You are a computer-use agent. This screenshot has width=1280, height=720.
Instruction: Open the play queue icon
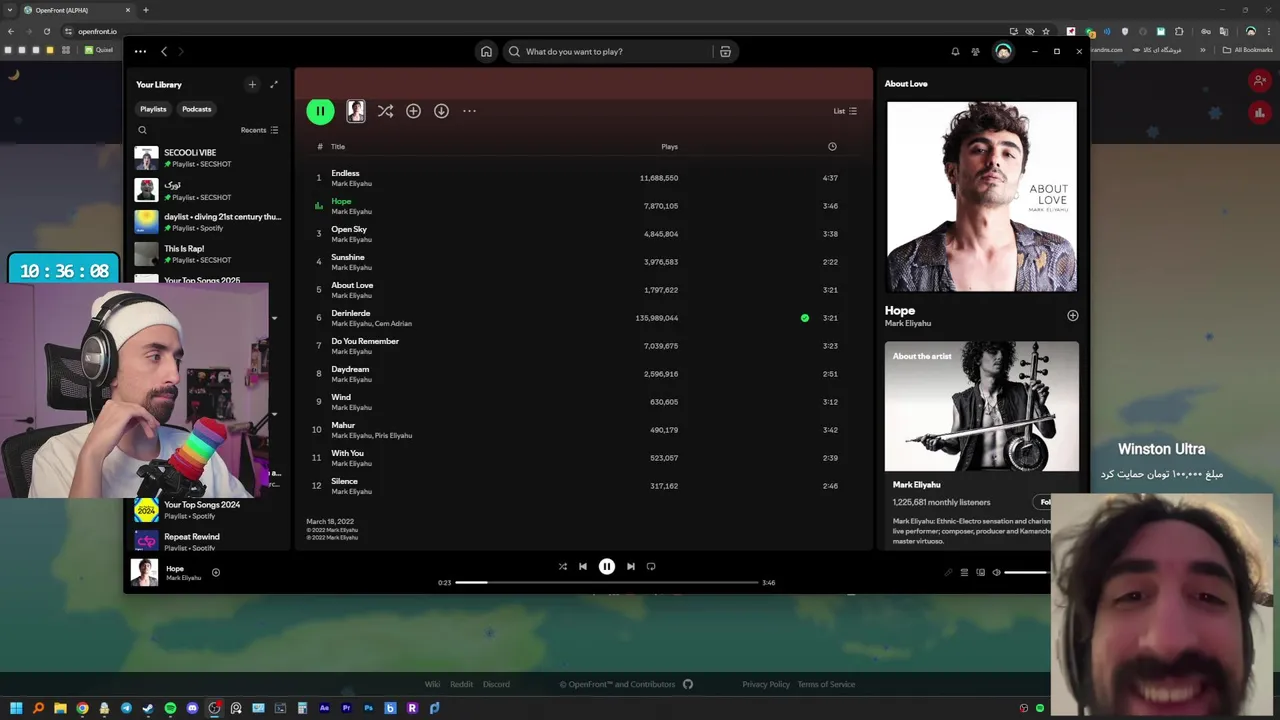tap(964, 572)
